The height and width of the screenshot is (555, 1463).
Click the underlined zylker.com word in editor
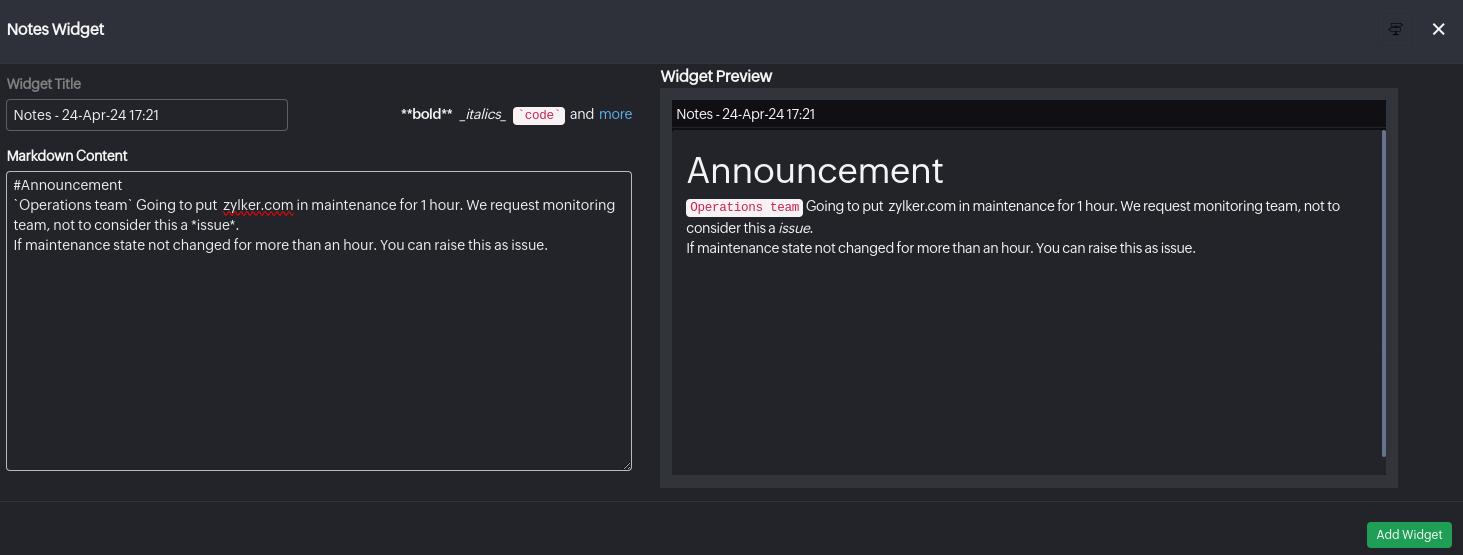click(x=258, y=205)
